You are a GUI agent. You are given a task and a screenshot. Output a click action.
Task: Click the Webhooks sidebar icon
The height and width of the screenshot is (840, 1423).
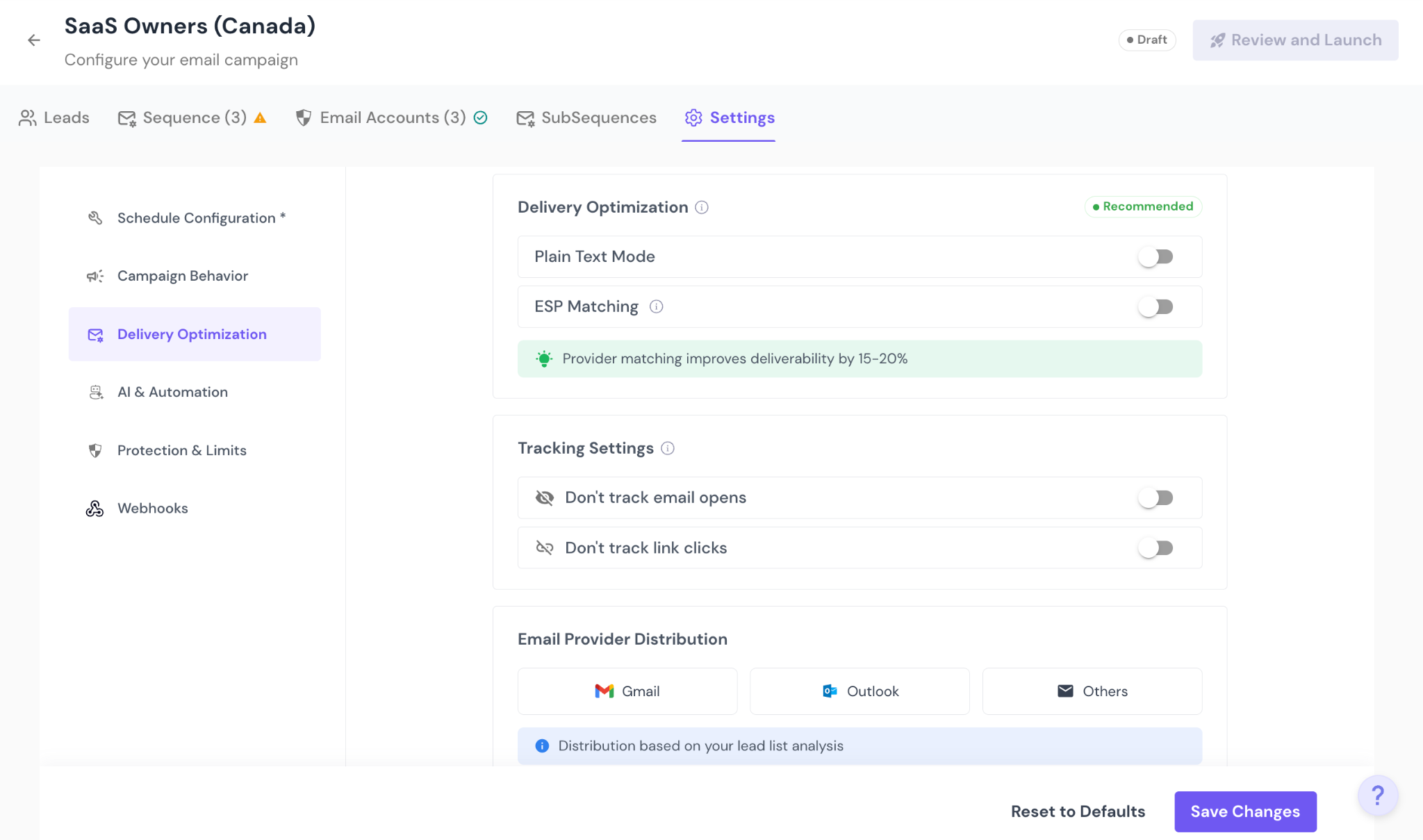coord(95,509)
